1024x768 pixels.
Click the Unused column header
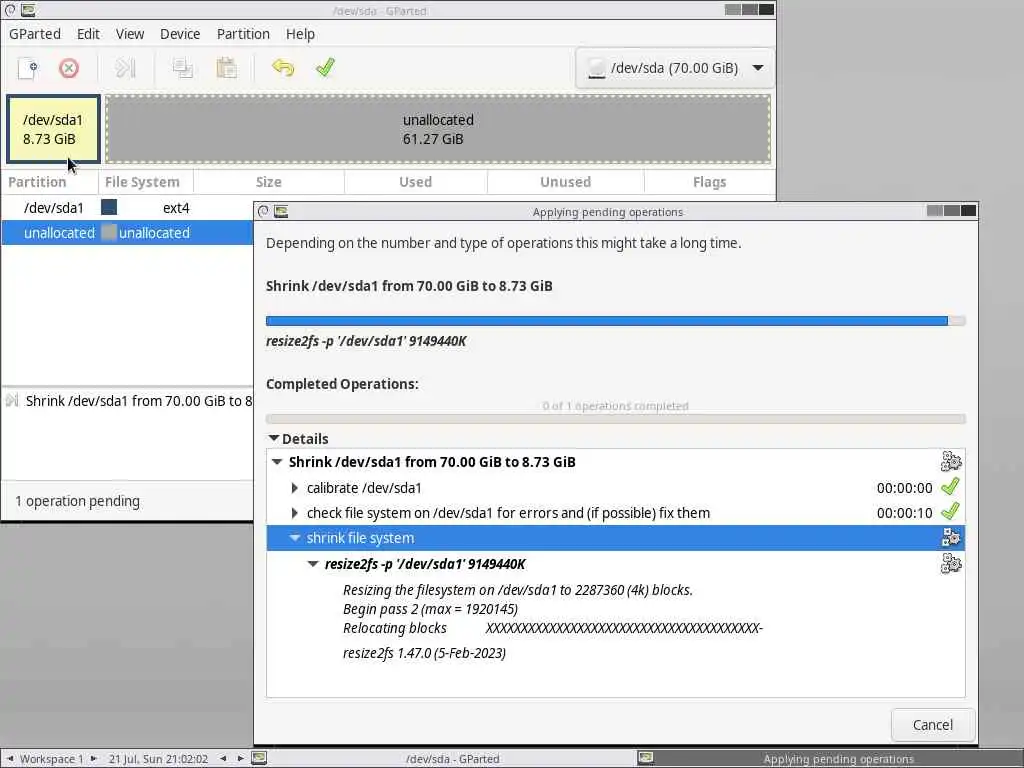566,182
